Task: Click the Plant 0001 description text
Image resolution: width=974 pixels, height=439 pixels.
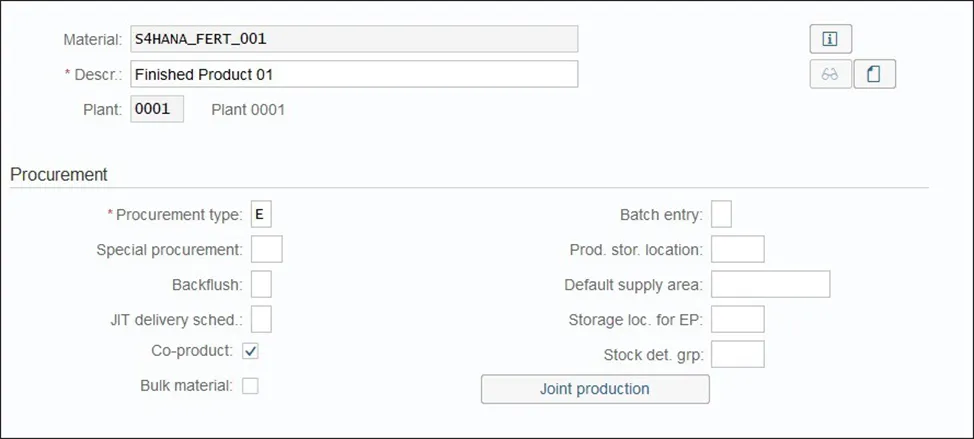Action: (248, 110)
